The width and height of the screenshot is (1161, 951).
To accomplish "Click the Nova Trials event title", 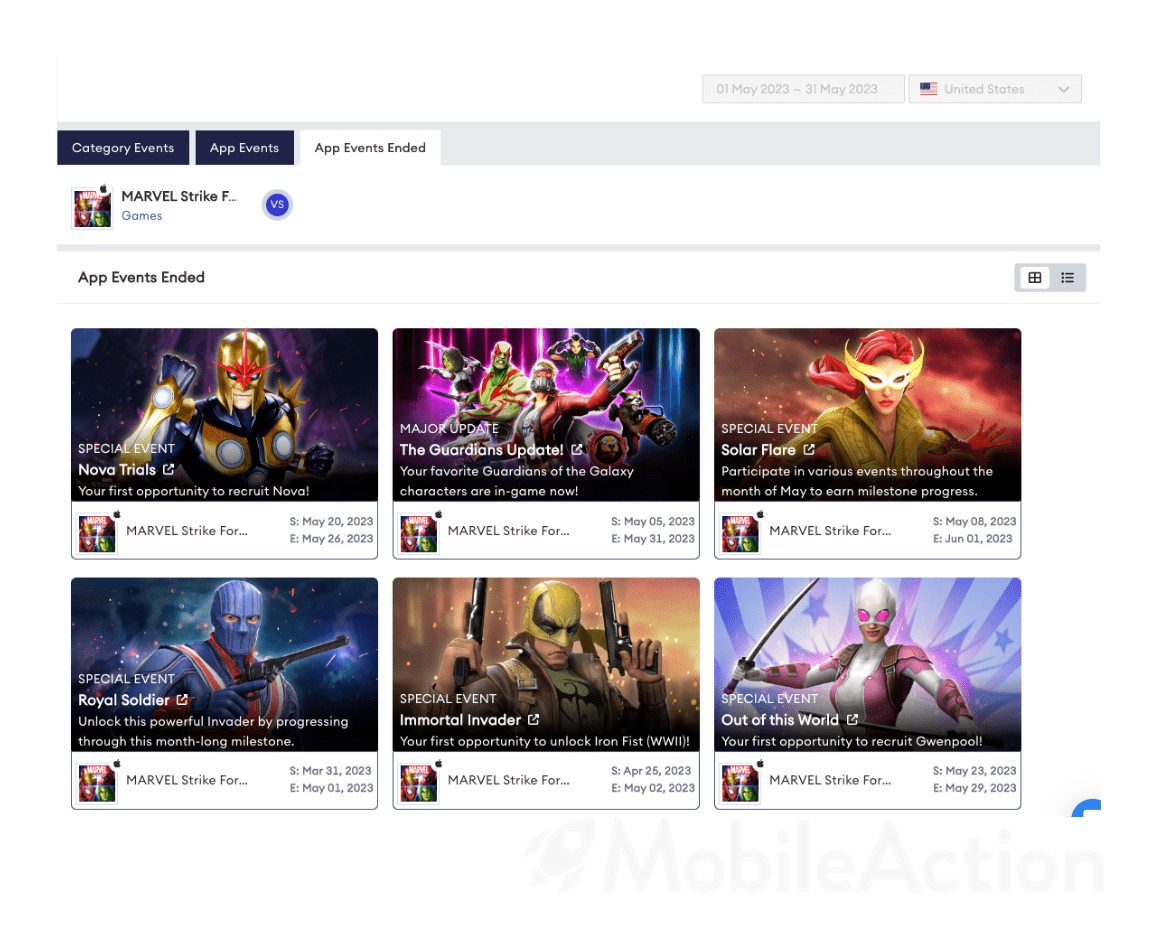I will 117,470.
